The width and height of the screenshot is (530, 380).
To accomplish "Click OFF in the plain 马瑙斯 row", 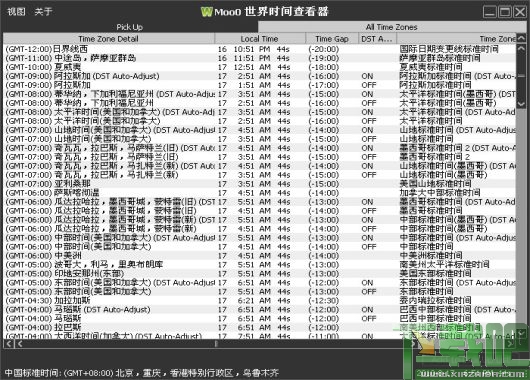I will (x=368, y=318).
